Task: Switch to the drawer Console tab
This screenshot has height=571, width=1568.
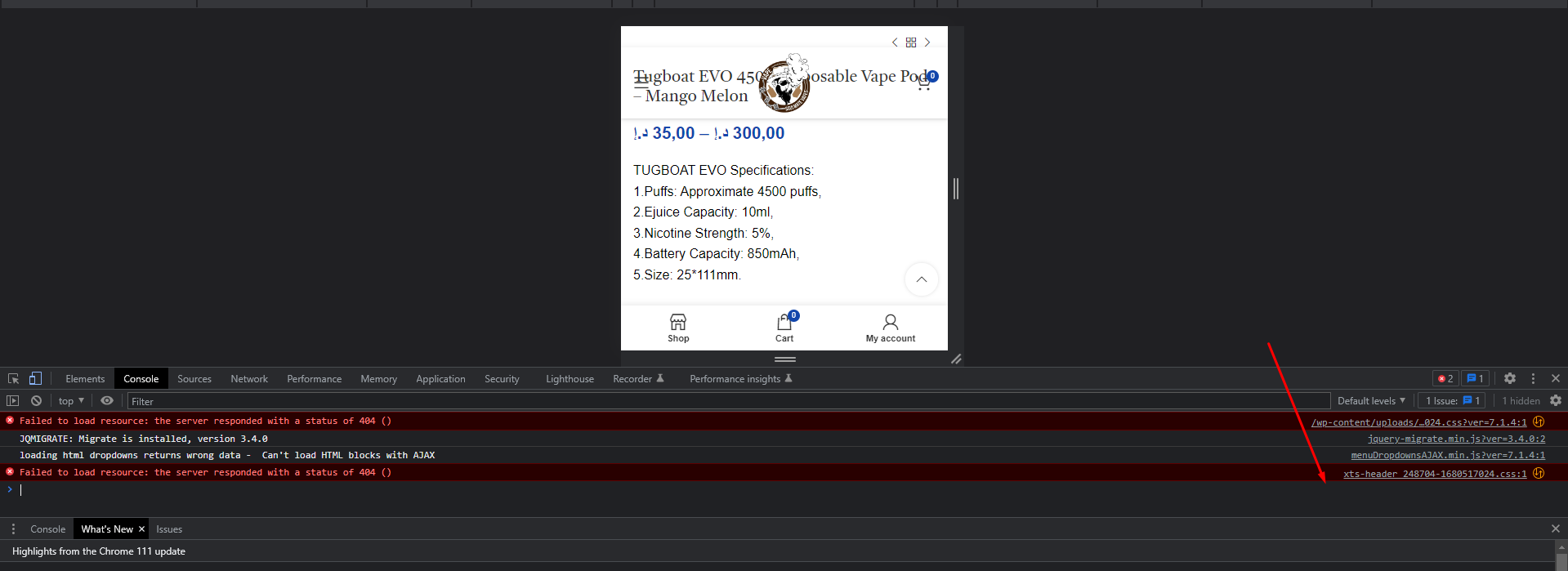Action: coord(48,529)
